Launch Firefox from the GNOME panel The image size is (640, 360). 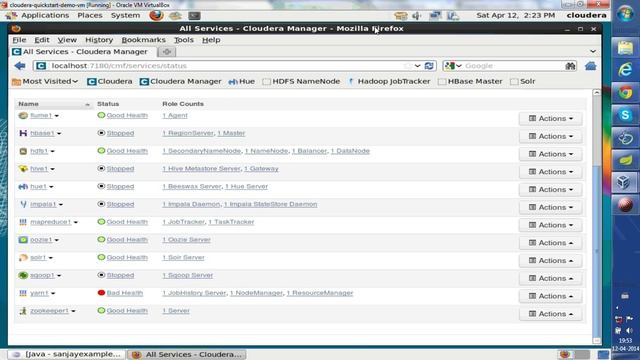point(156,16)
